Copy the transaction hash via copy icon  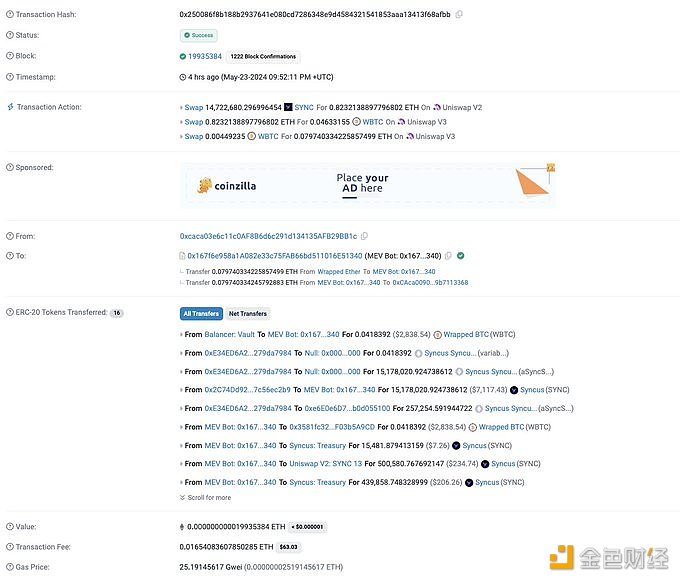click(459, 14)
